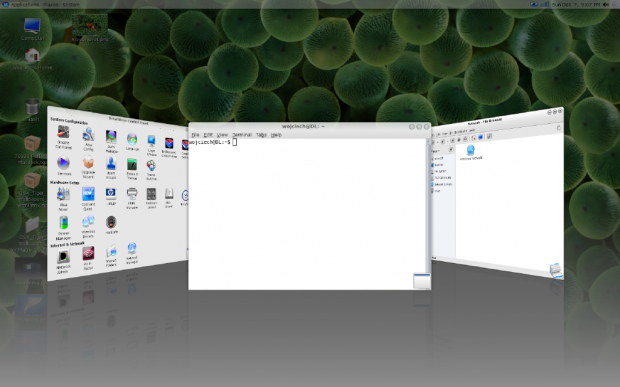Screen dimensions: 620x387
Task: Open the View menu in the terminal
Action: coord(222,135)
